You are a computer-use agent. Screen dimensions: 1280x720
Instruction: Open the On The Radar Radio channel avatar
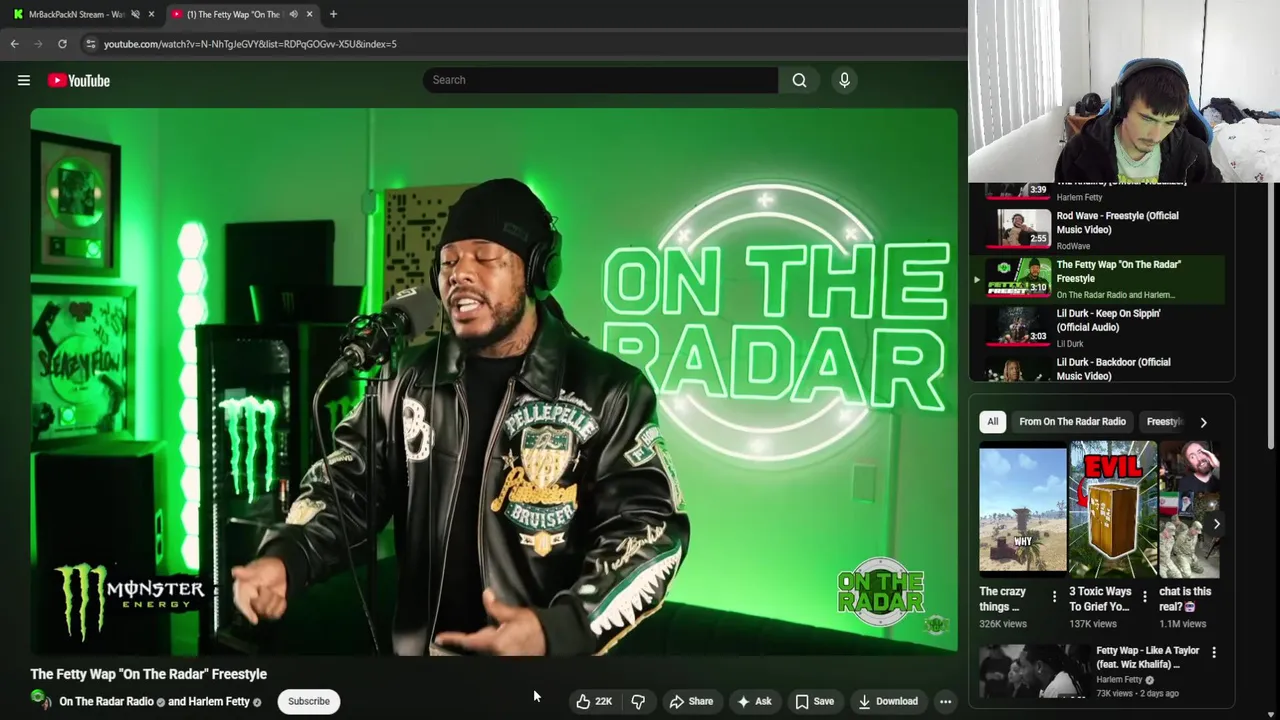(x=41, y=700)
